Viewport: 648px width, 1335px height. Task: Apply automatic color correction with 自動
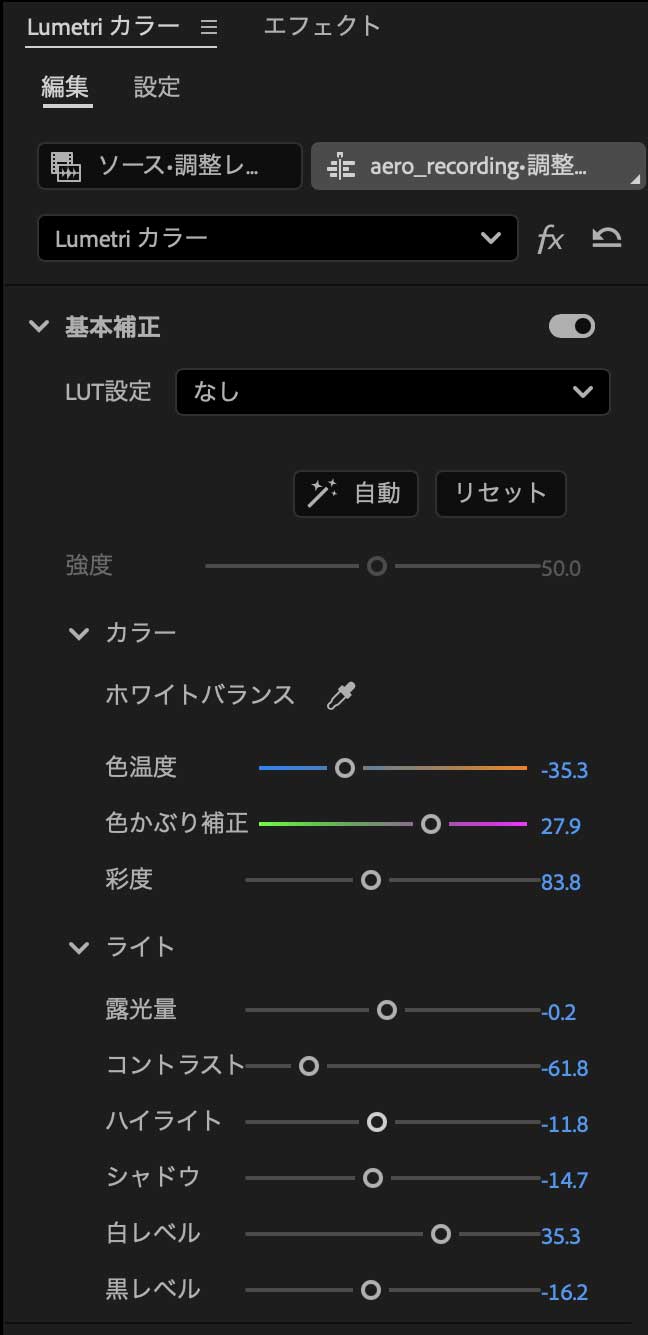(x=356, y=493)
